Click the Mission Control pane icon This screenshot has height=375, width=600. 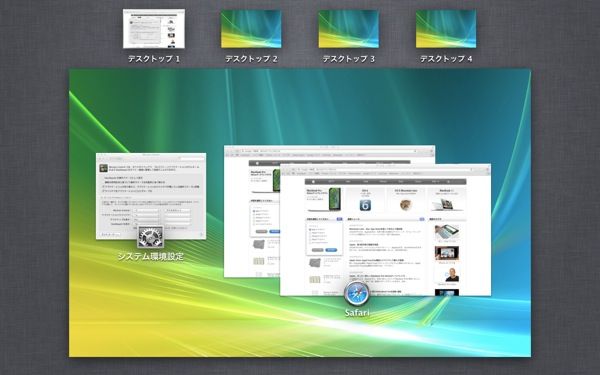pos(103,168)
